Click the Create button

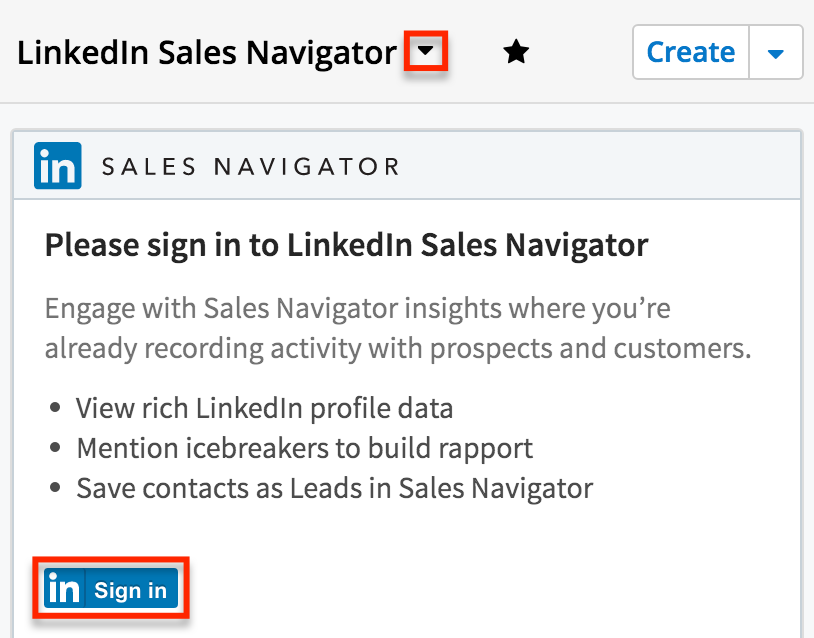690,51
